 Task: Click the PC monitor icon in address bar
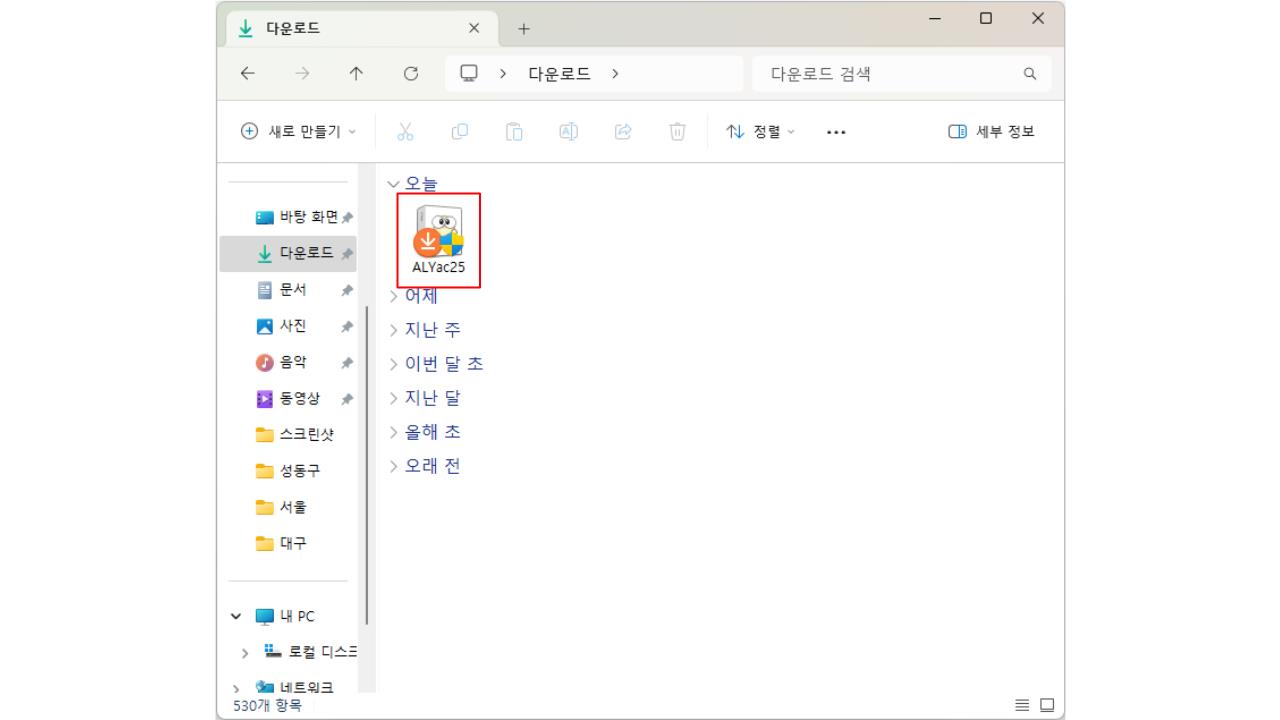pyautogui.click(x=469, y=73)
